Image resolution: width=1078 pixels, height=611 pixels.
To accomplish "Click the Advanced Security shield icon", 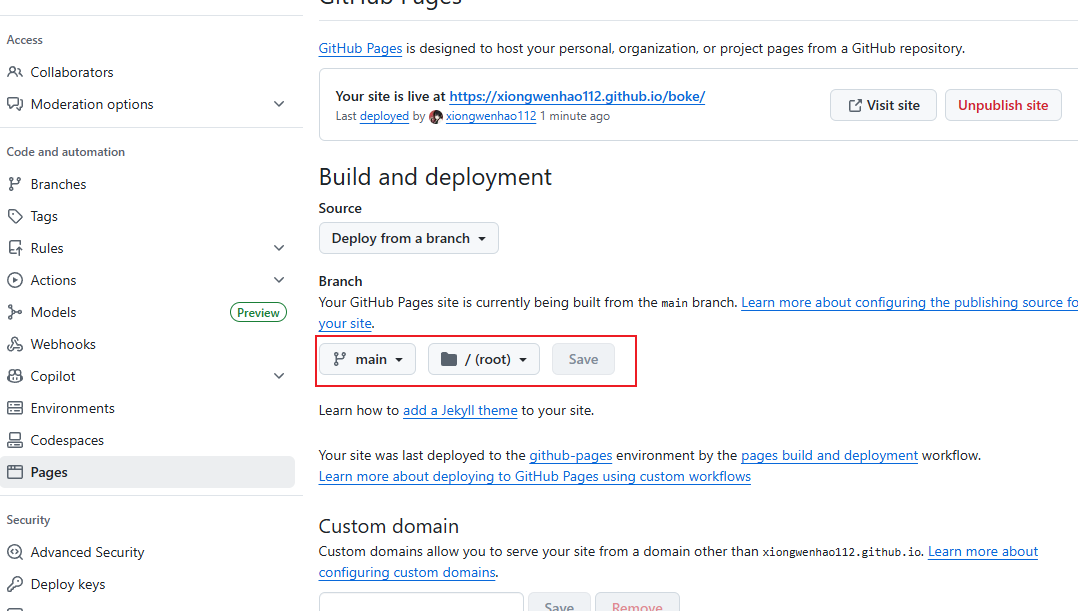I will tap(15, 552).
